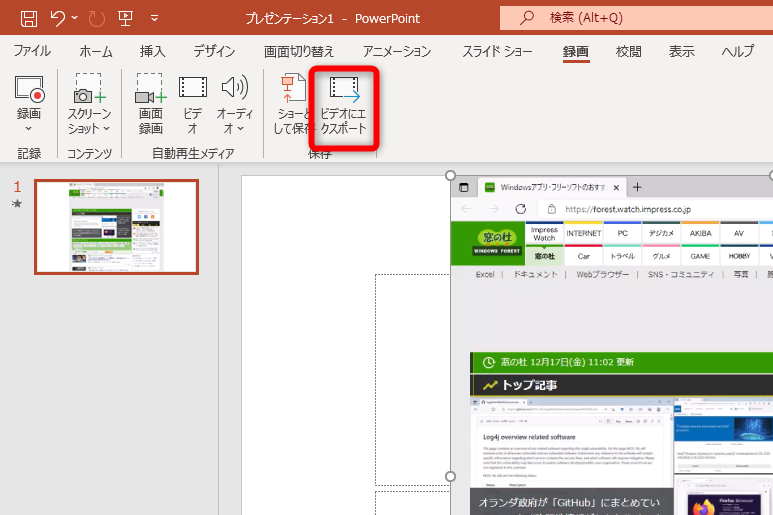Open the PC category link
773x515 pixels.
pos(623,234)
